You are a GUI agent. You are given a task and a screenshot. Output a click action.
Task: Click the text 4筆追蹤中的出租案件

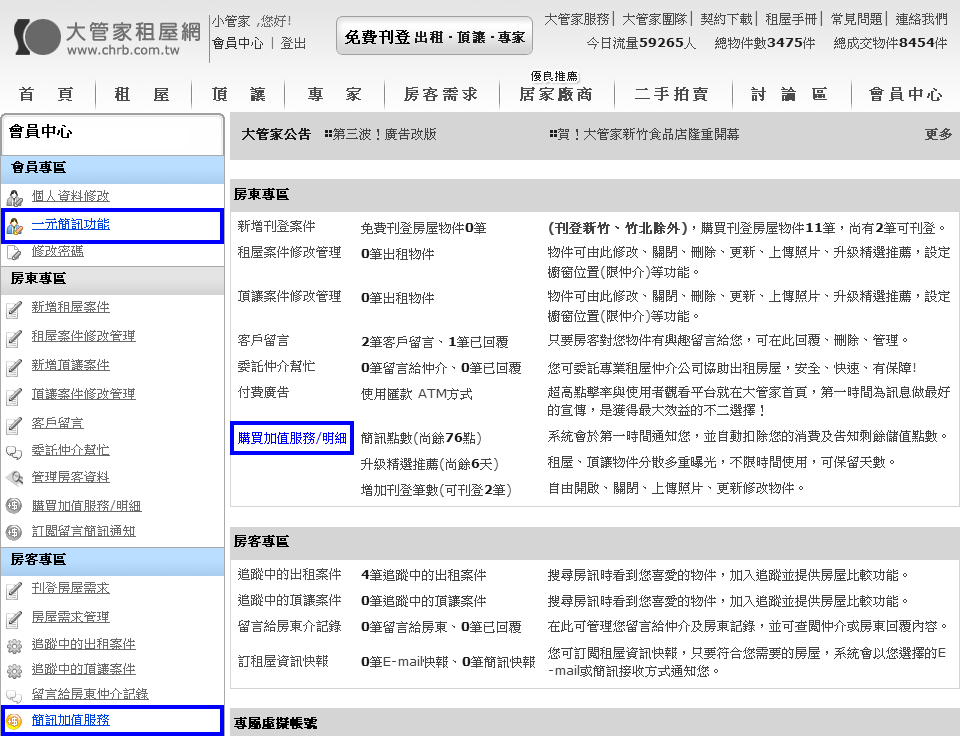[424, 576]
